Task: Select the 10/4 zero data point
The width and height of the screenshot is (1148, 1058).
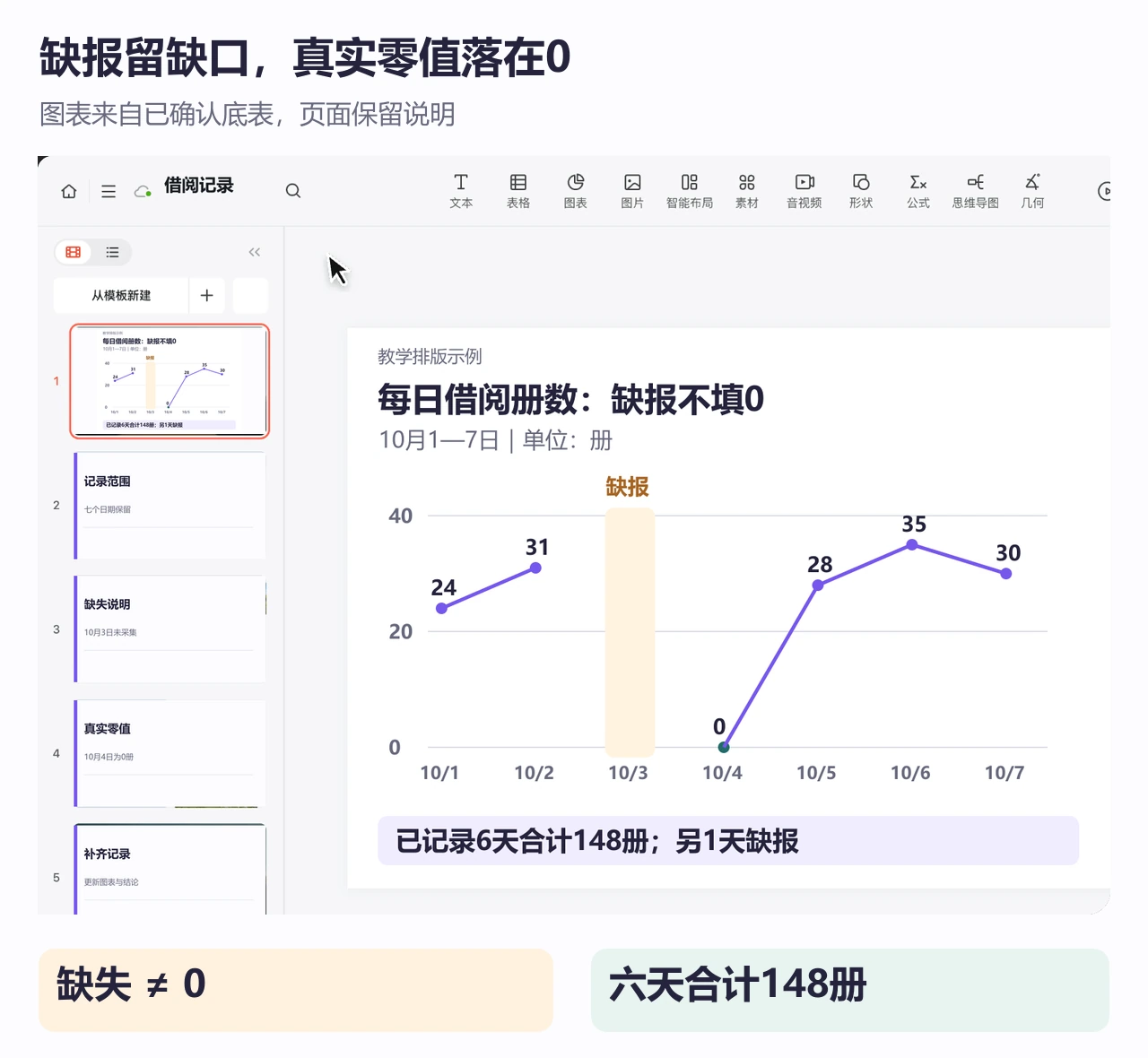Action: [x=724, y=747]
